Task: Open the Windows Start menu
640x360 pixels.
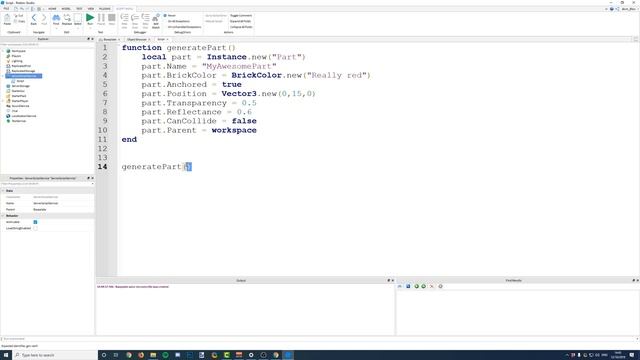Action: pos(6,355)
